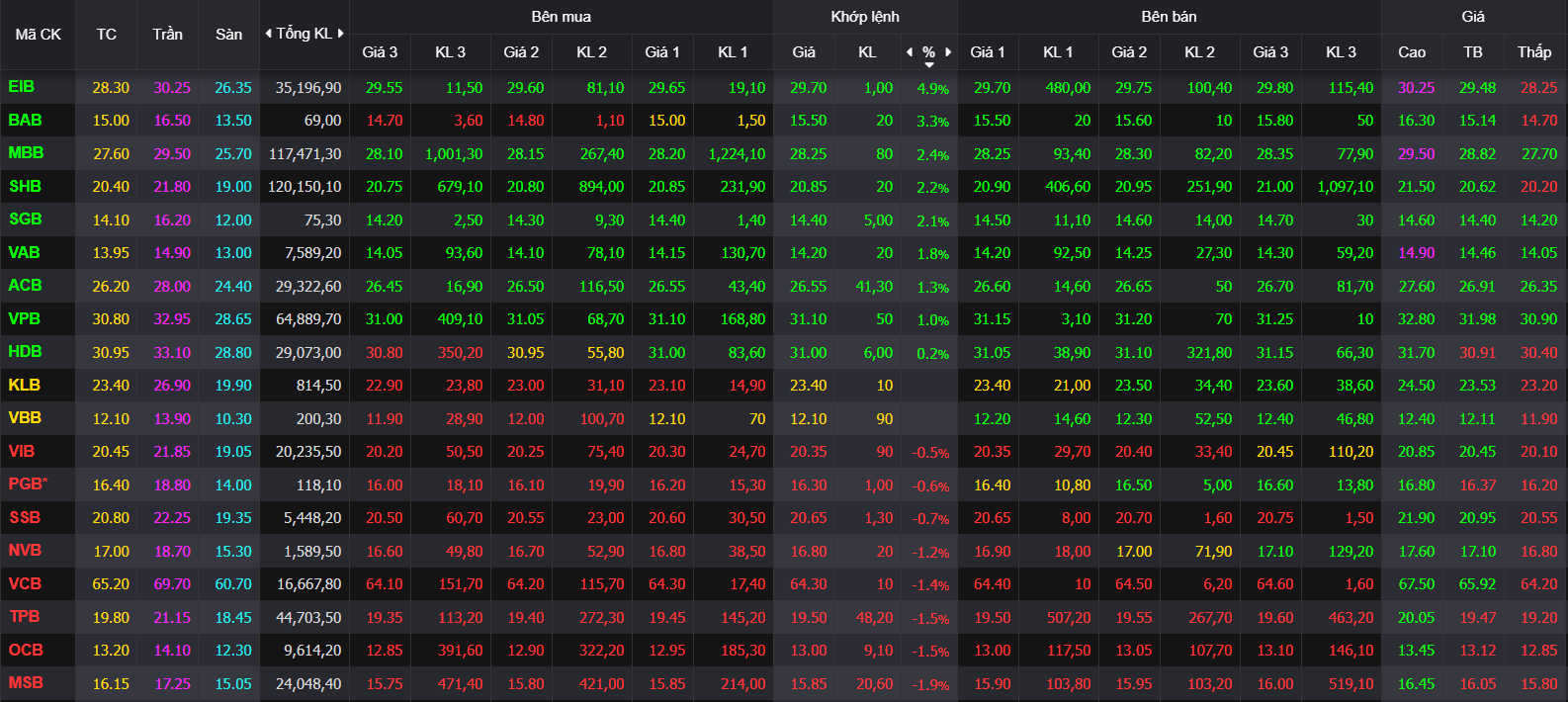Open the VAB ticker symbol
Viewport: 1568px width, 702px height.
click(x=24, y=252)
